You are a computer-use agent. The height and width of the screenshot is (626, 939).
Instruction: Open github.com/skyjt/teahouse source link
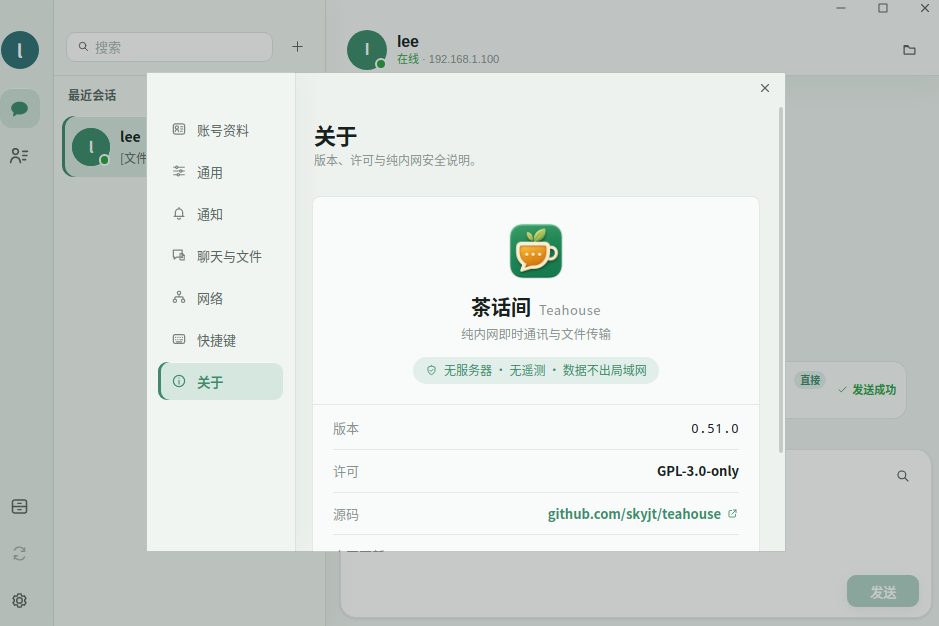coord(634,514)
